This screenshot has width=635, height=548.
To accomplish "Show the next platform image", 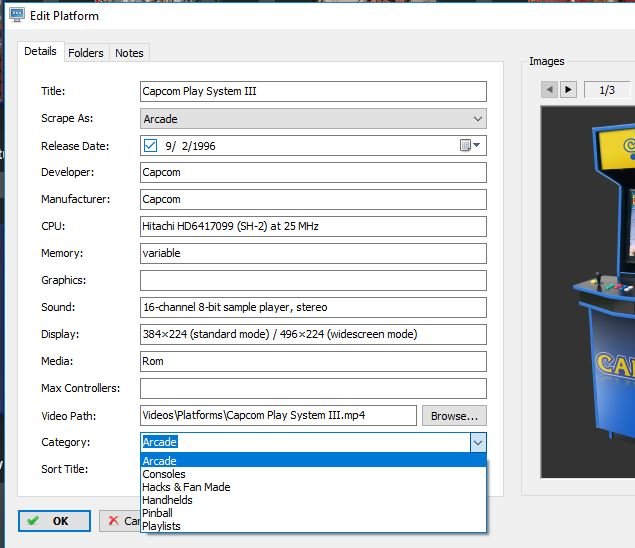I will (568, 90).
